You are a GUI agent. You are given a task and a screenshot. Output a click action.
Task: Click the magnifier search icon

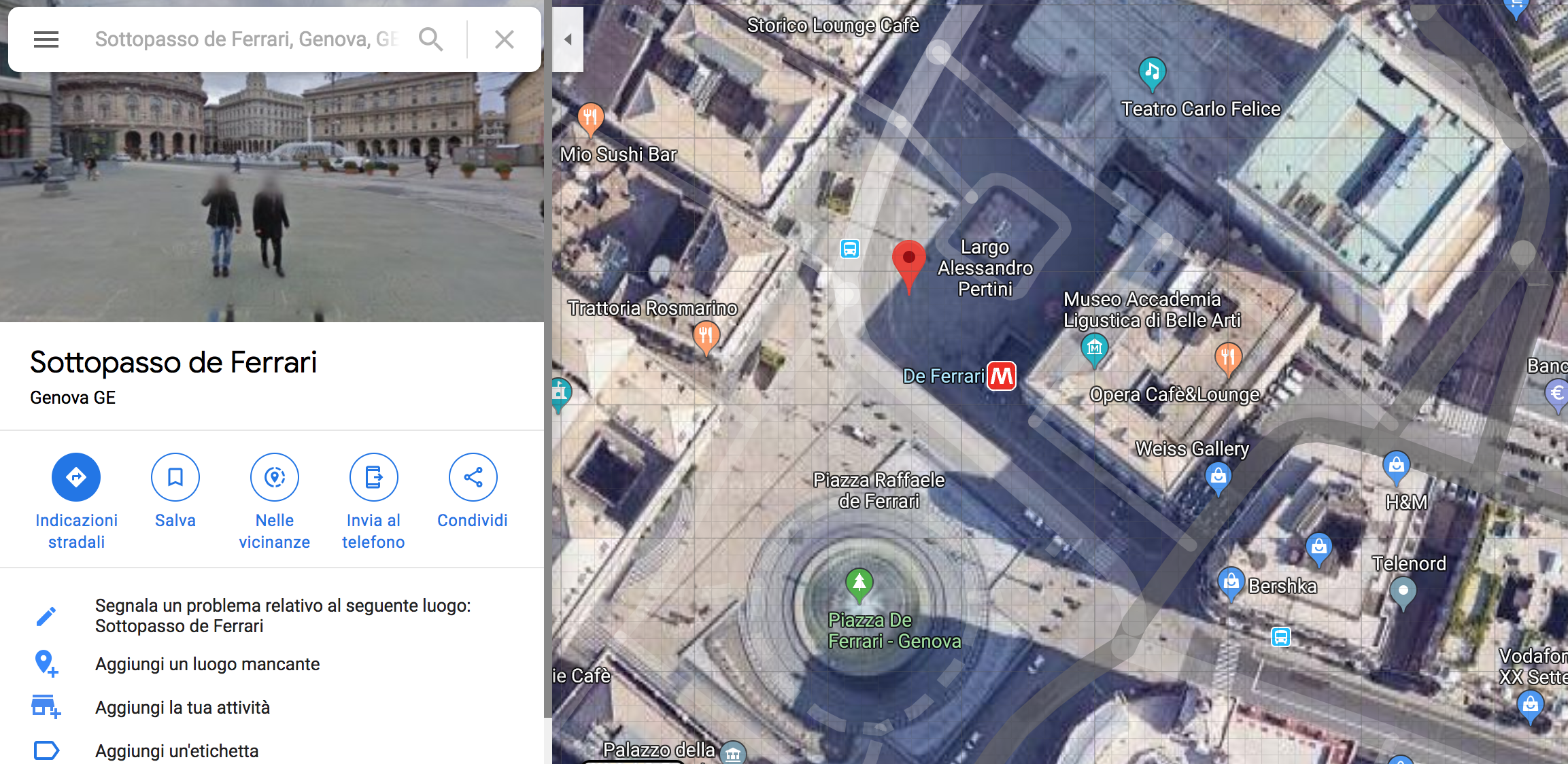[x=431, y=39]
